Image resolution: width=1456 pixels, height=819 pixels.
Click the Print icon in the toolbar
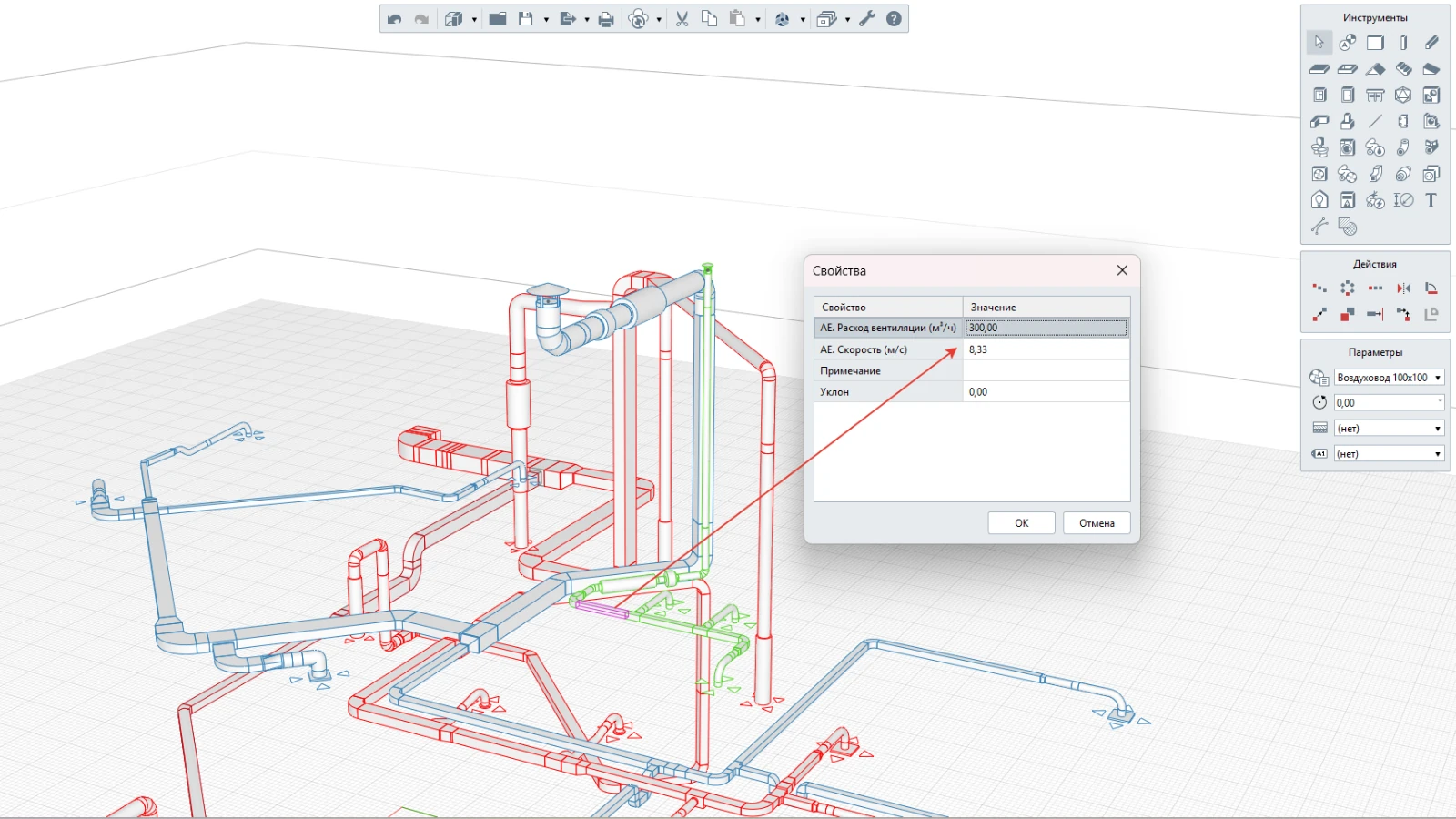[606, 19]
